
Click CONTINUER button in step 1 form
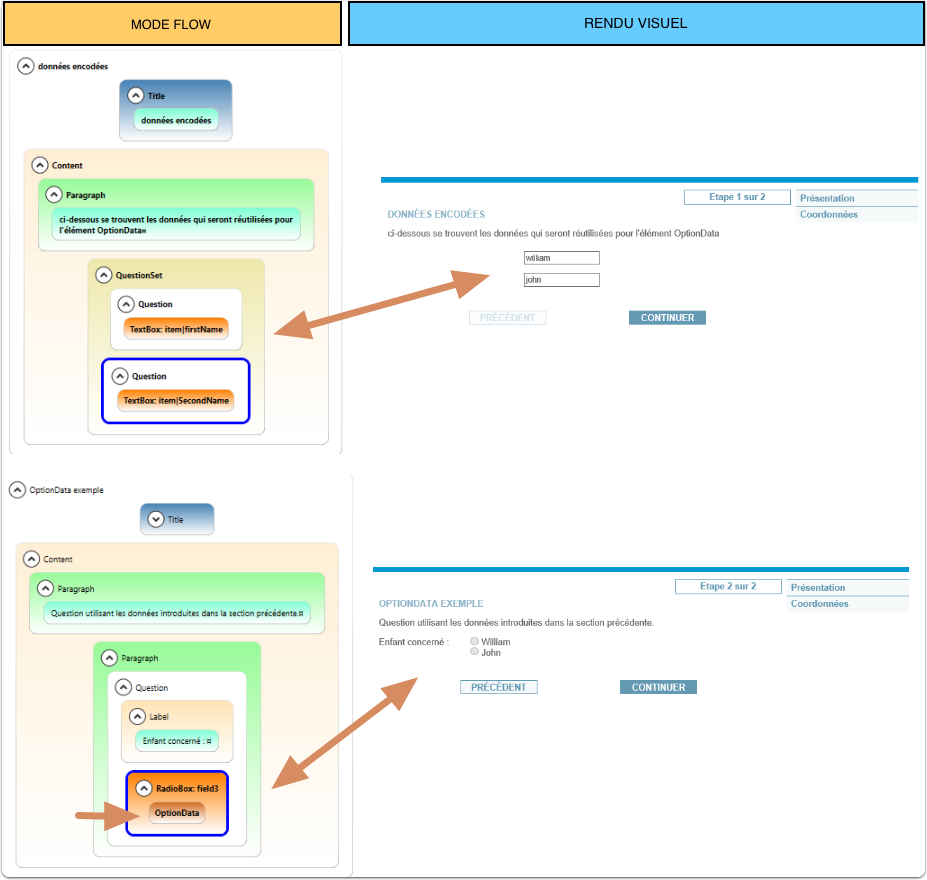click(667, 318)
